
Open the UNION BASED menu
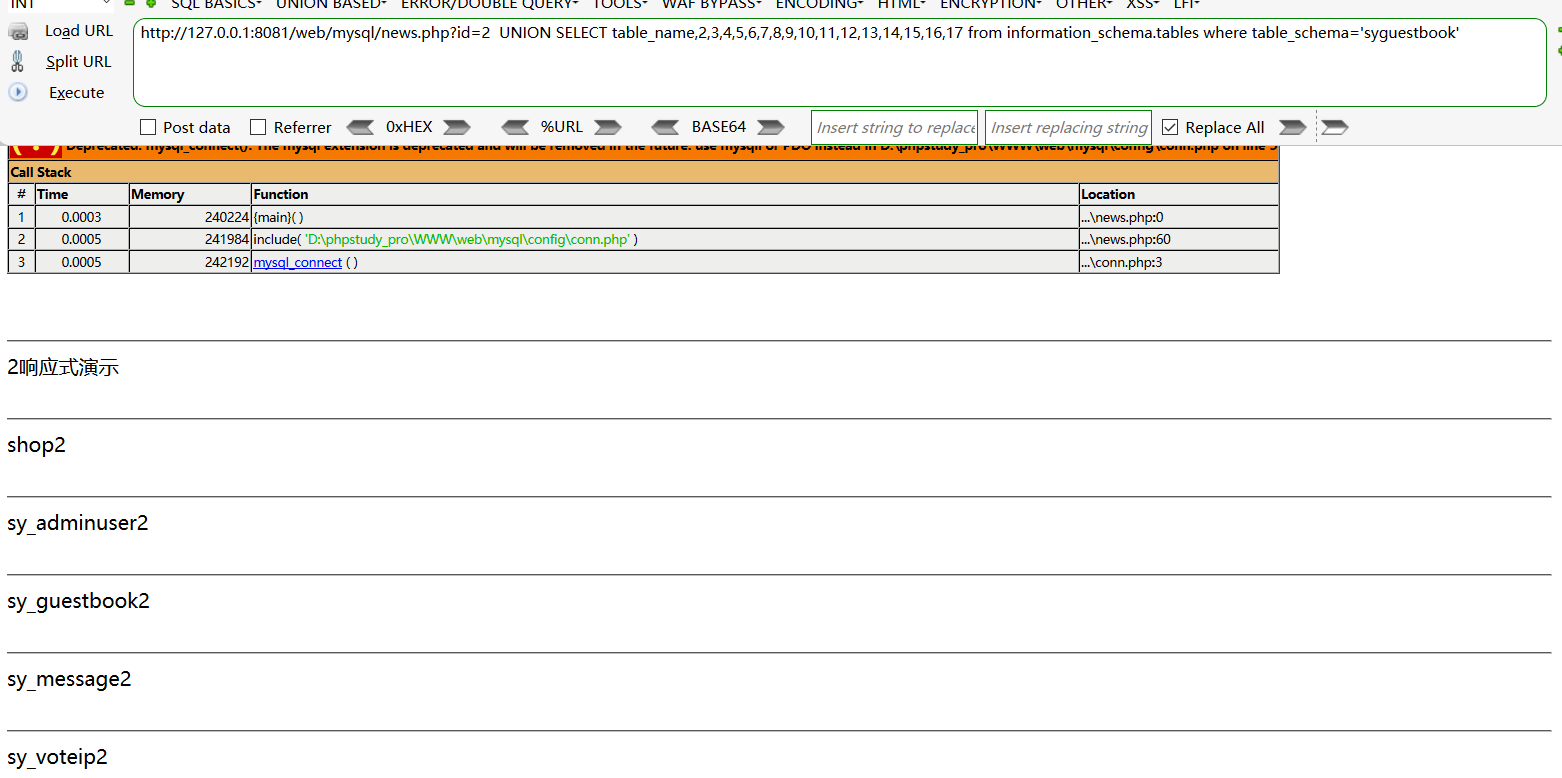[x=330, y=4]
